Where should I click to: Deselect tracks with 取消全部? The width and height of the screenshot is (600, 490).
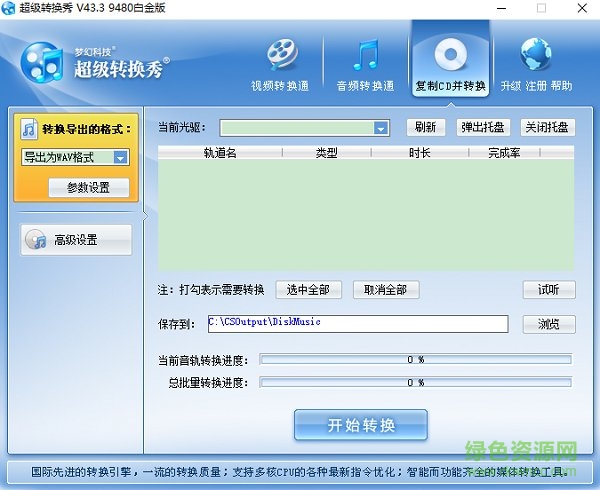click(385, 290)
